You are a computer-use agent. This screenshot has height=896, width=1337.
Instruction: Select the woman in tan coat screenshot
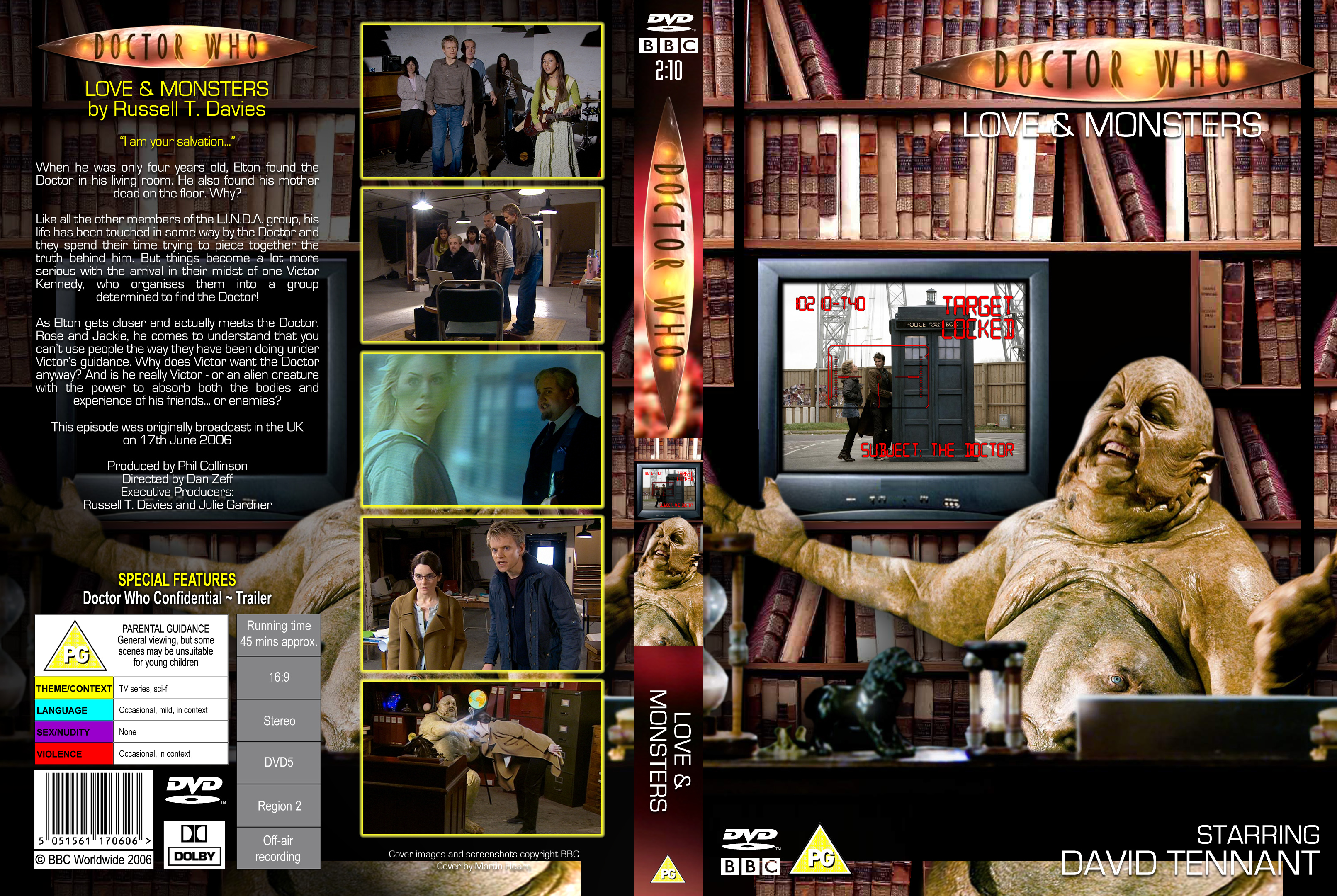click(482, 594)
